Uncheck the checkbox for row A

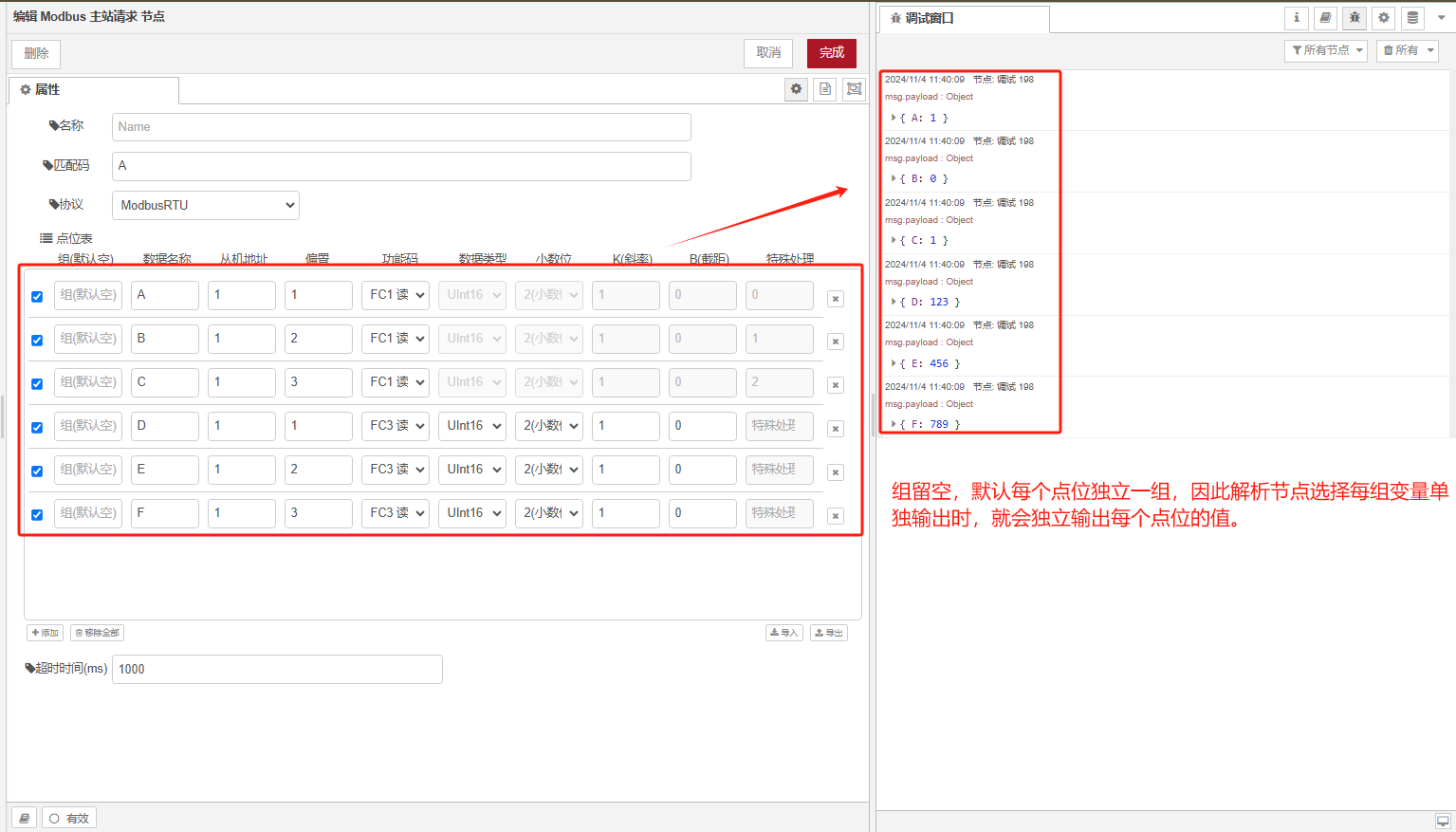click(x=37, y=297)
